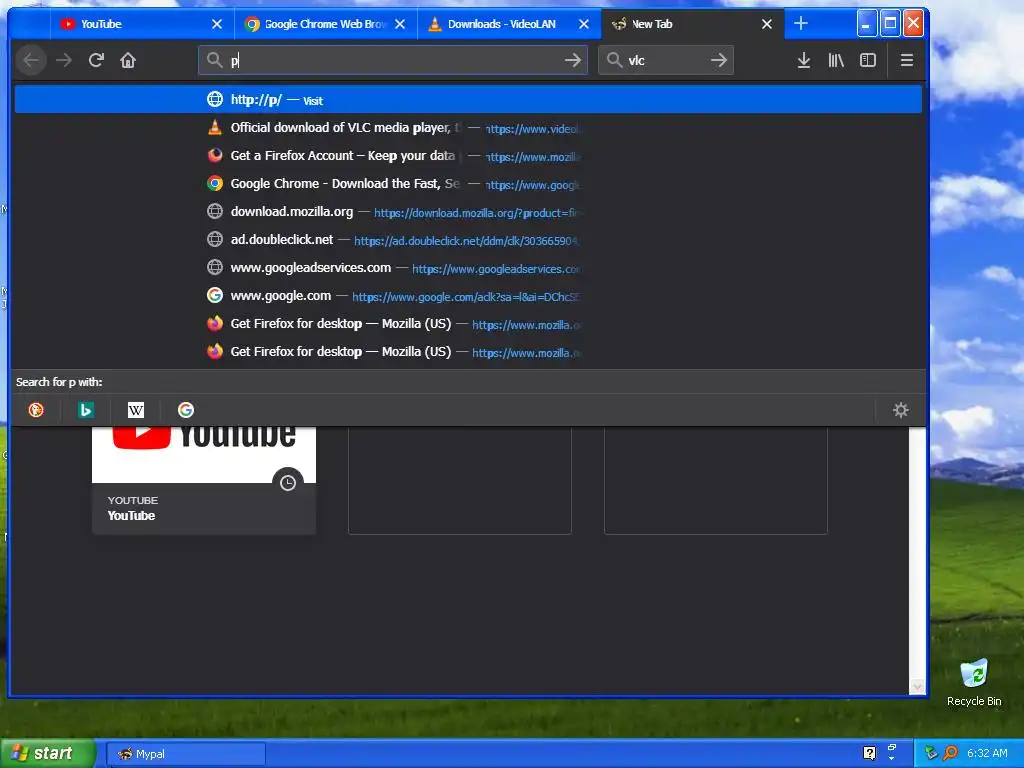The image size is (1024, 768).
Task: Select the New Tab tab
Action: (x=692, y=24)
